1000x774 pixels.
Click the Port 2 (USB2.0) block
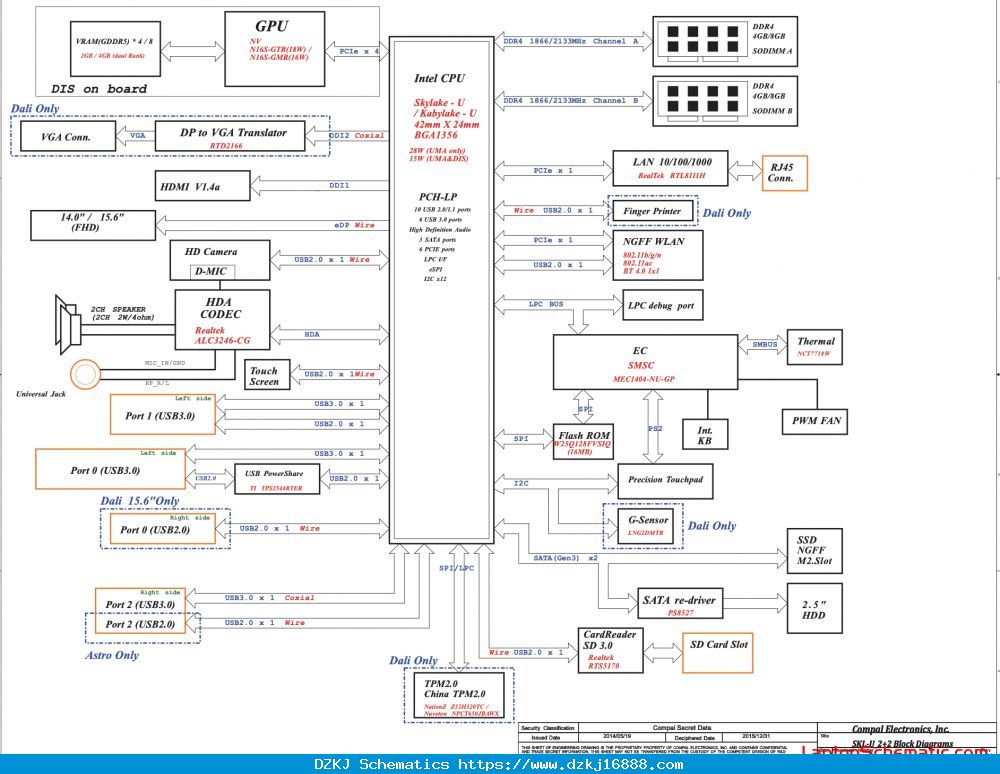pyautogui.click(x=140, y=624)
